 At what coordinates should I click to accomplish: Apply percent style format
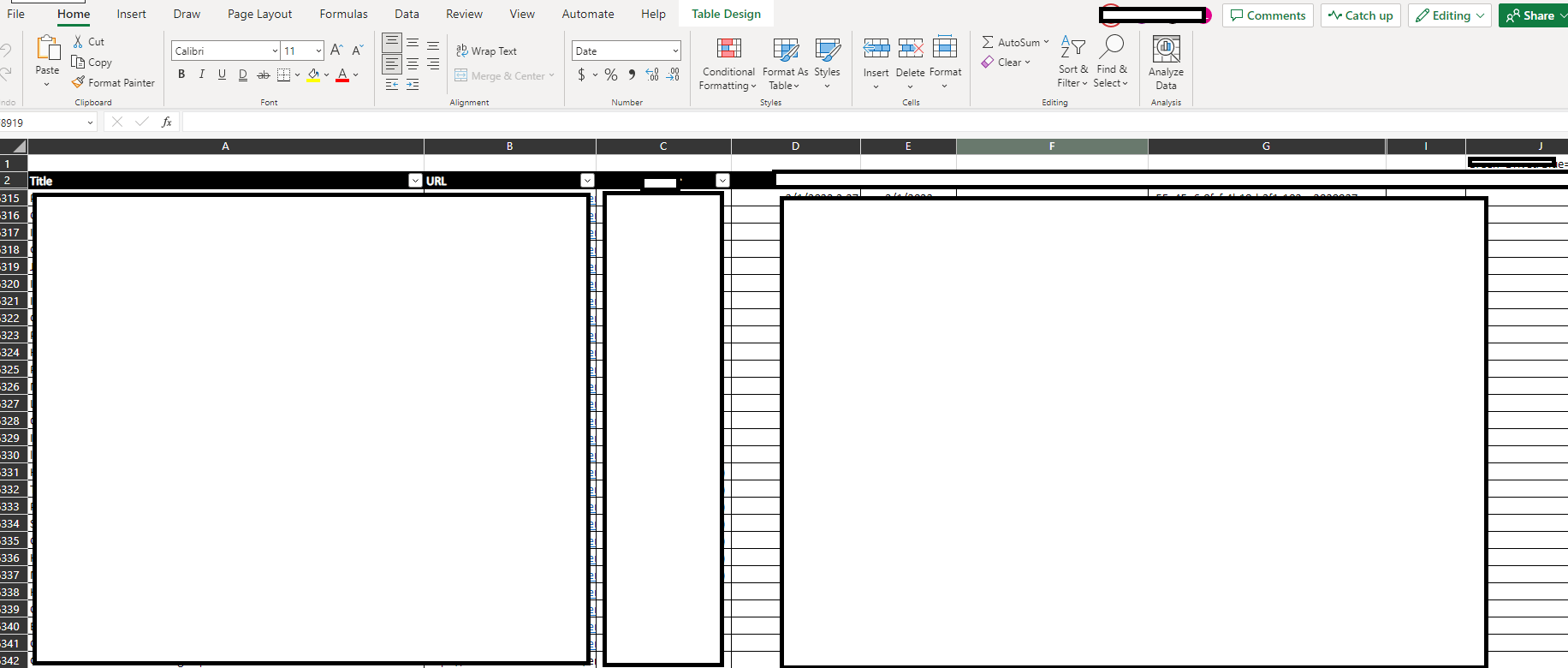click(x=610, y=75)
